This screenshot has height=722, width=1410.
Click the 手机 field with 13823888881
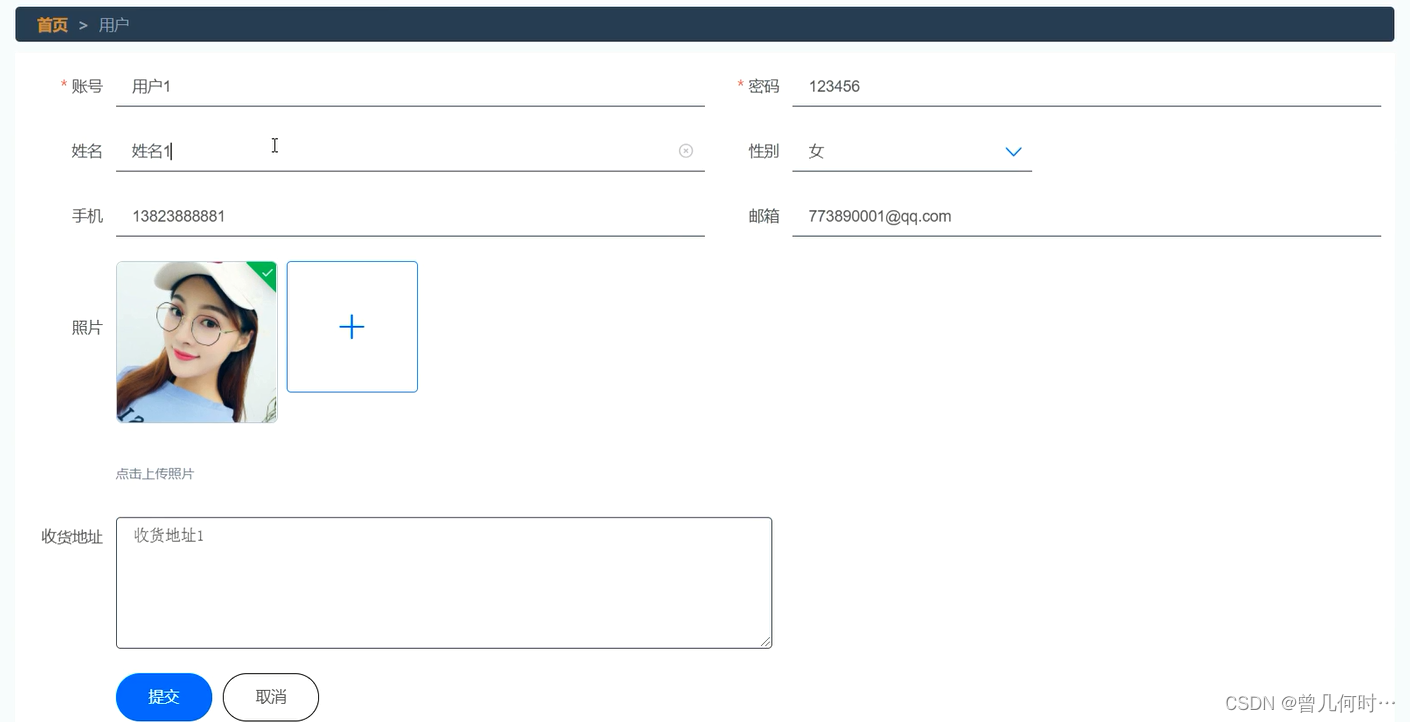(410, 216)
